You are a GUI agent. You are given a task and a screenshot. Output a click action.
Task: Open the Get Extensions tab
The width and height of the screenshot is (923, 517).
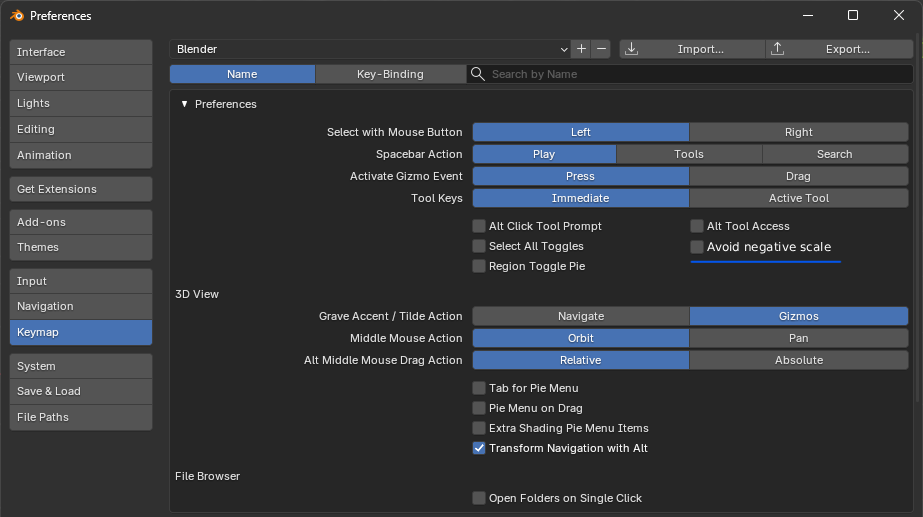click(x=81, y=189)
